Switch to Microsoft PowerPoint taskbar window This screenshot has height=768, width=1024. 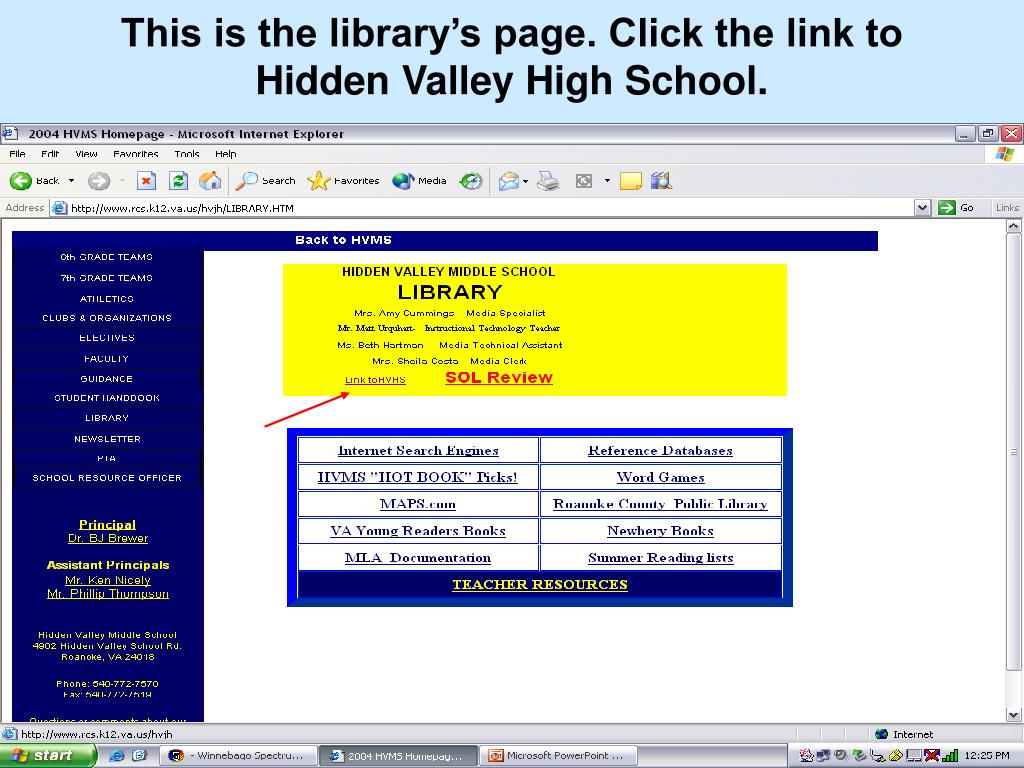click(x=558, y=756)
